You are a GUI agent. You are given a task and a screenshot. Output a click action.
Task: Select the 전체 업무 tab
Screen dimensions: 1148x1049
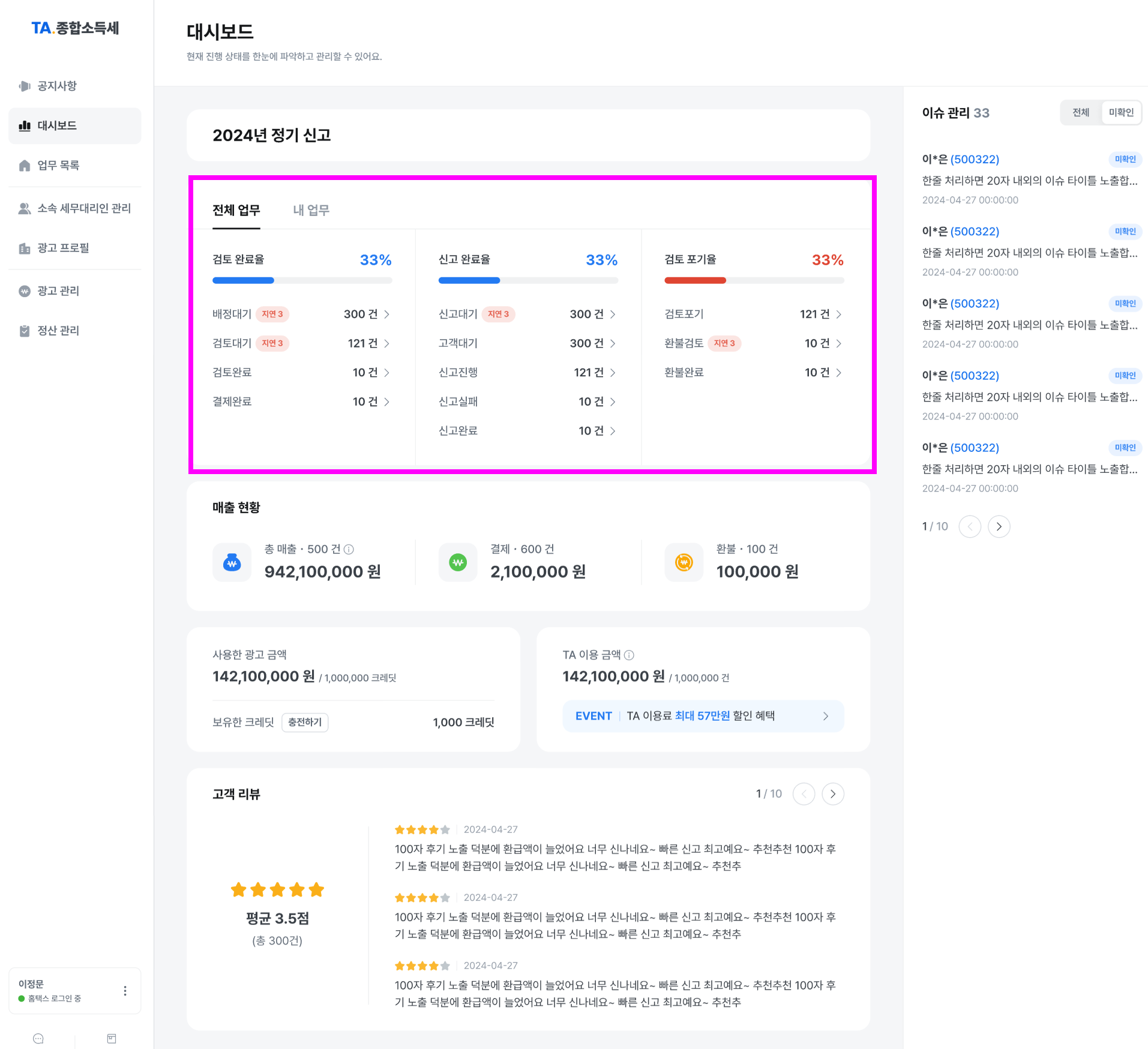pos(236,210)
